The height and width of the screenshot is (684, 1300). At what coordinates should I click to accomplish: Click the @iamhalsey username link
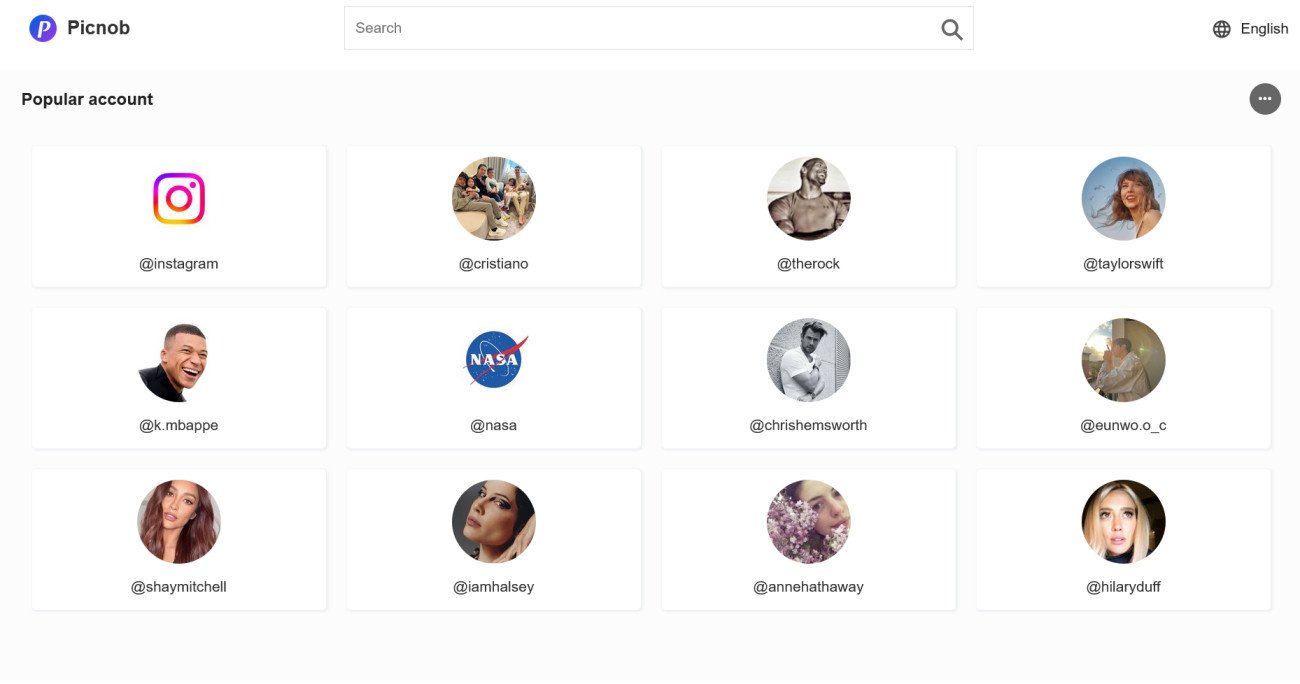pos(494,587)
